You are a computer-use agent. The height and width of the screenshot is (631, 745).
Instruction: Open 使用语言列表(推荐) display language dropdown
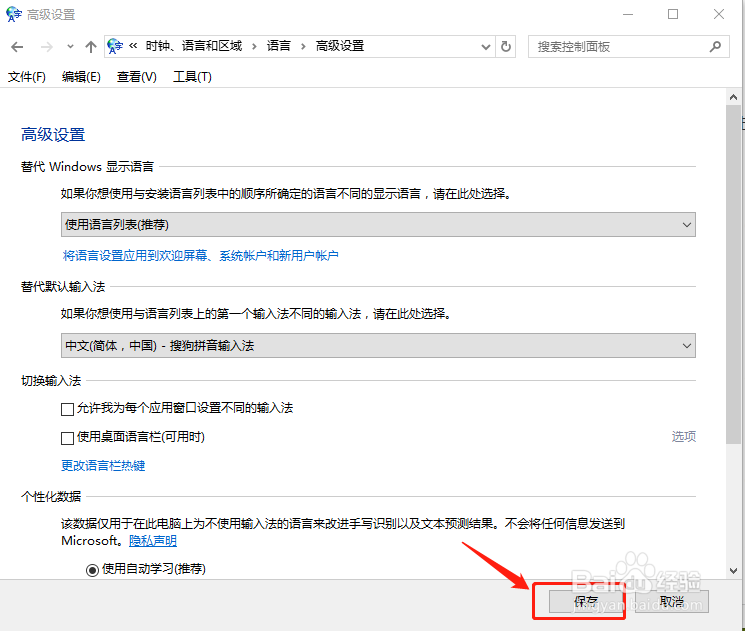point(378,225)
